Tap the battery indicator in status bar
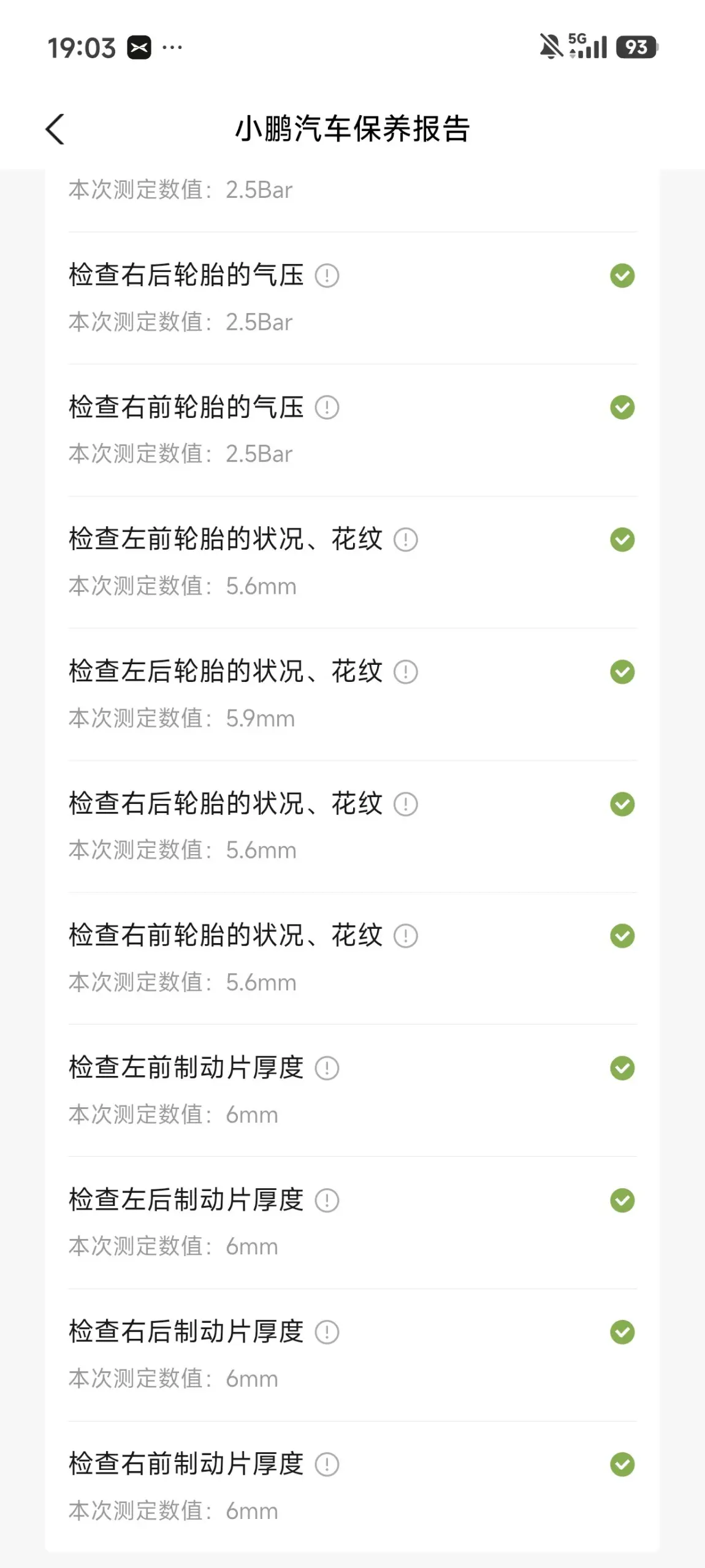The width and height of the screenshot is (705, 1568). pyautogui.click(x=636, y=47)
